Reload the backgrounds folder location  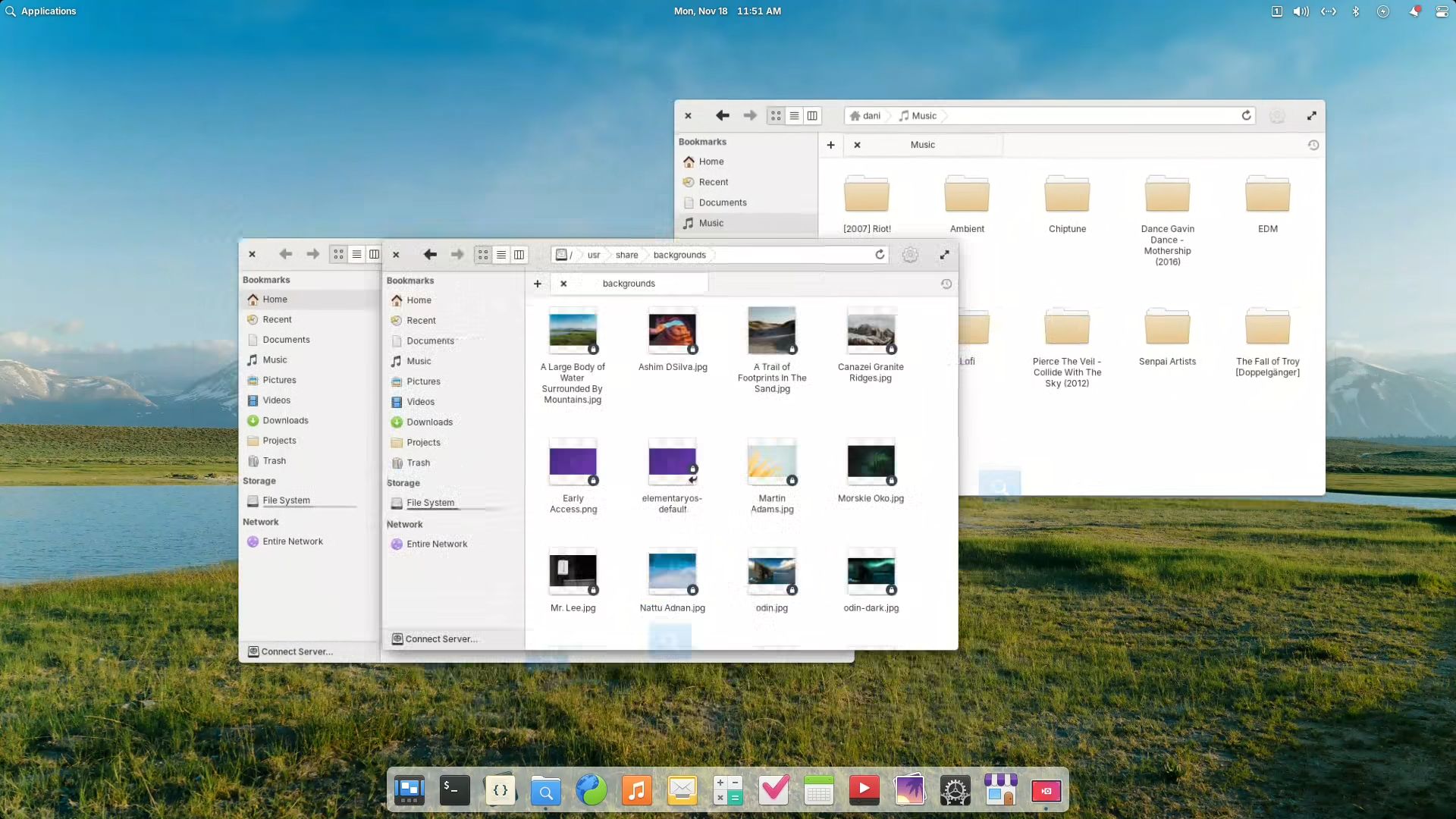tap(880, 255)
